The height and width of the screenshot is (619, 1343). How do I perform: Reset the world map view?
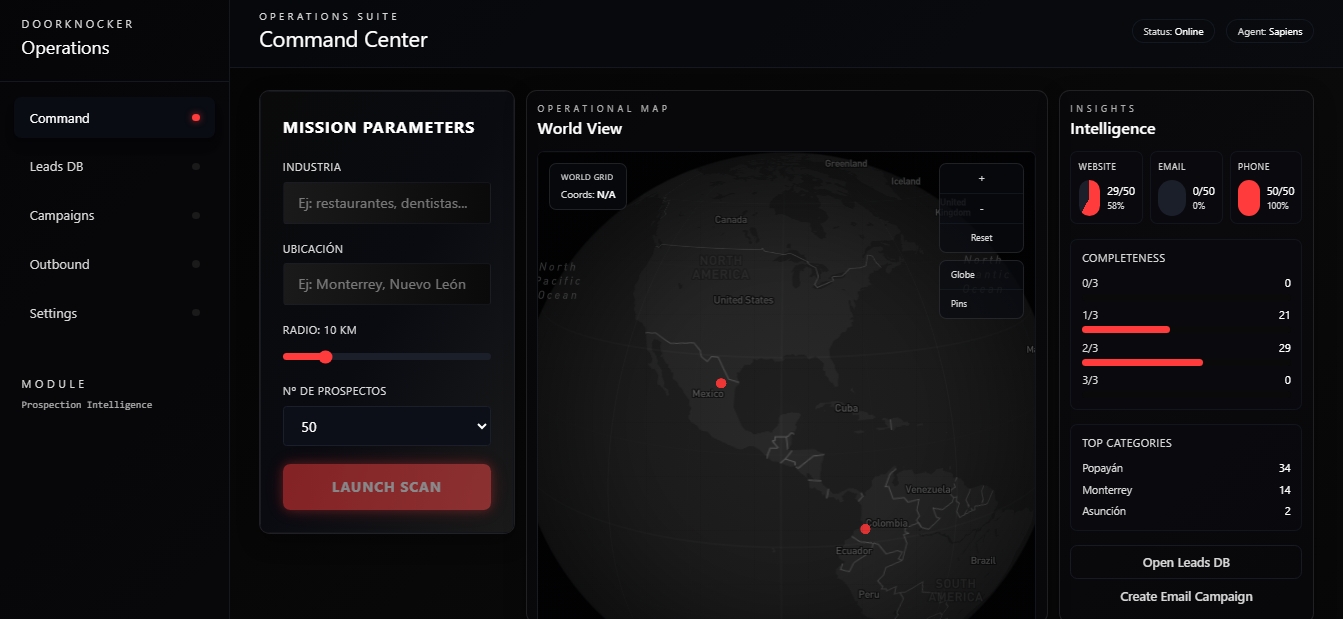click(981, 238)
